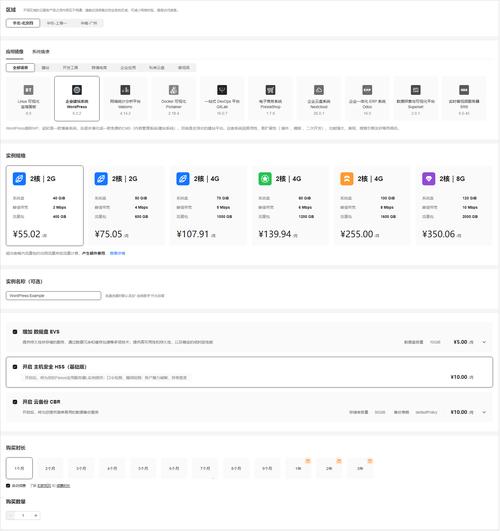The width and height of the screenshot is (500, 531).
Task: Toggle the 云备份 CBR checkbox
Action: (x=15, y=402)
